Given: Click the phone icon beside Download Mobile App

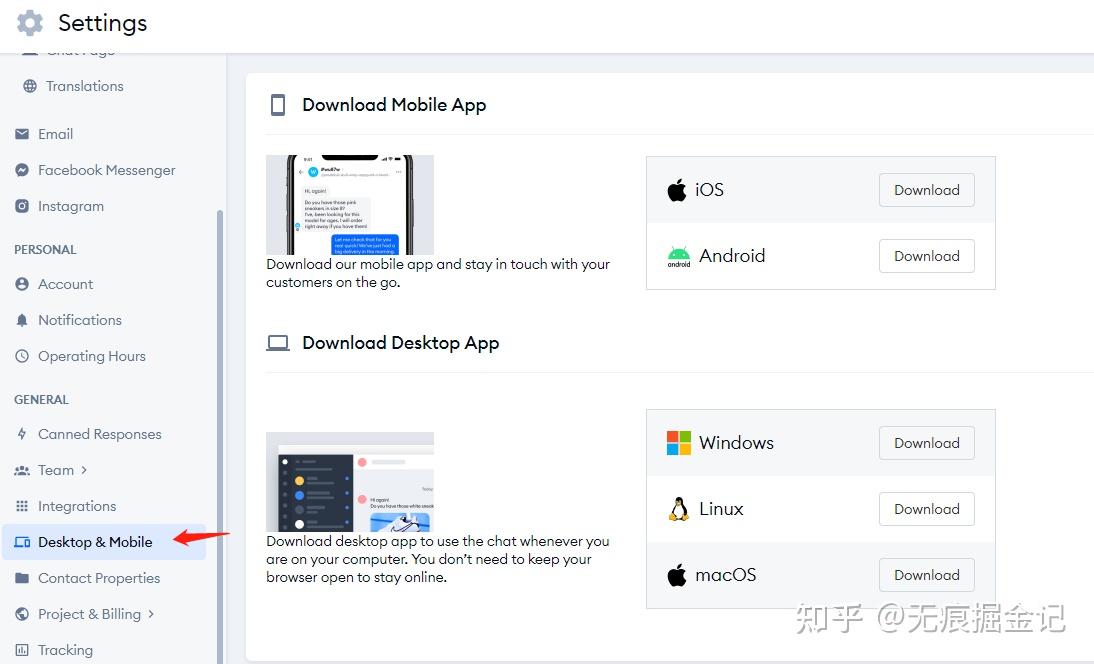Looking at the screenshot, I should [278, 105].
